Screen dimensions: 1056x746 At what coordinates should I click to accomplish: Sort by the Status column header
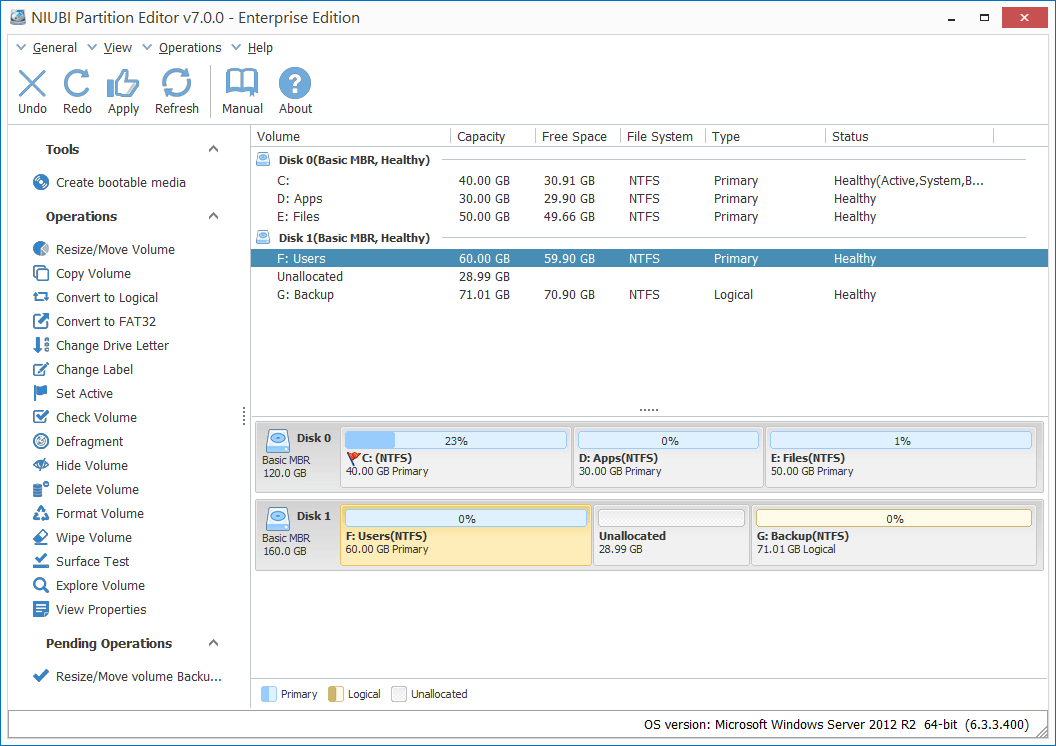tap(909, 136)
